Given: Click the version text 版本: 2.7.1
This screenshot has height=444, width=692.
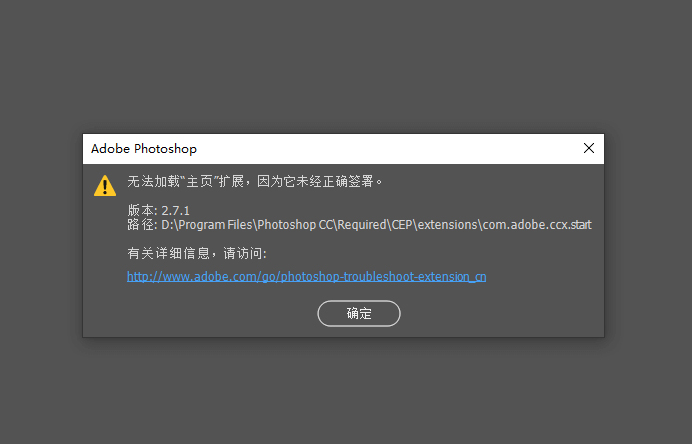Looking at the screenshot, I should coord(158,210).
